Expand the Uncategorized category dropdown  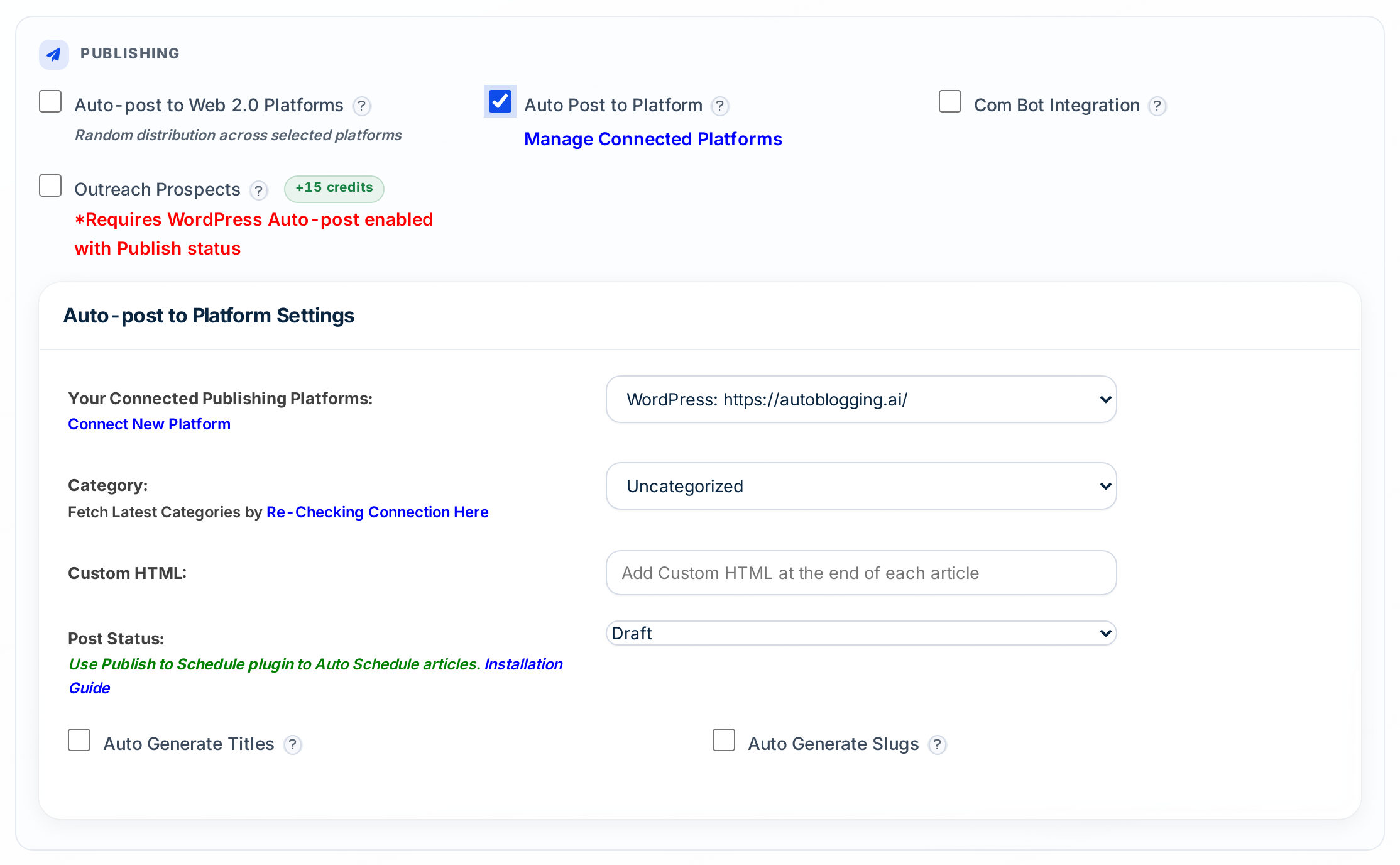pos(861,486)
